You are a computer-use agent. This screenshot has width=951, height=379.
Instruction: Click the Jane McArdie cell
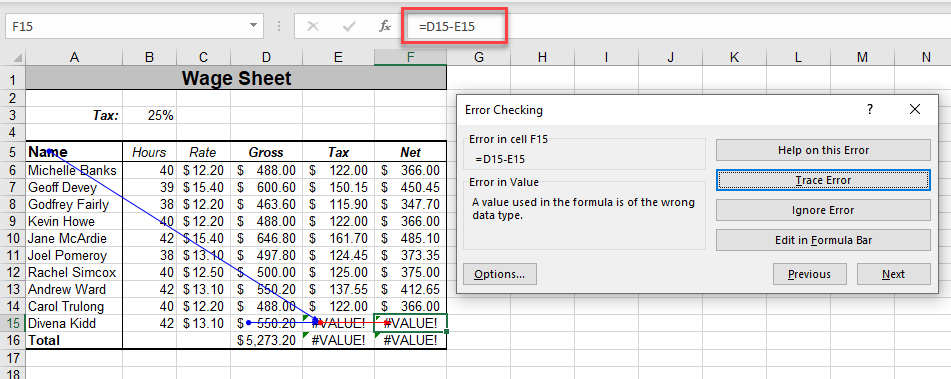point(74,238)
